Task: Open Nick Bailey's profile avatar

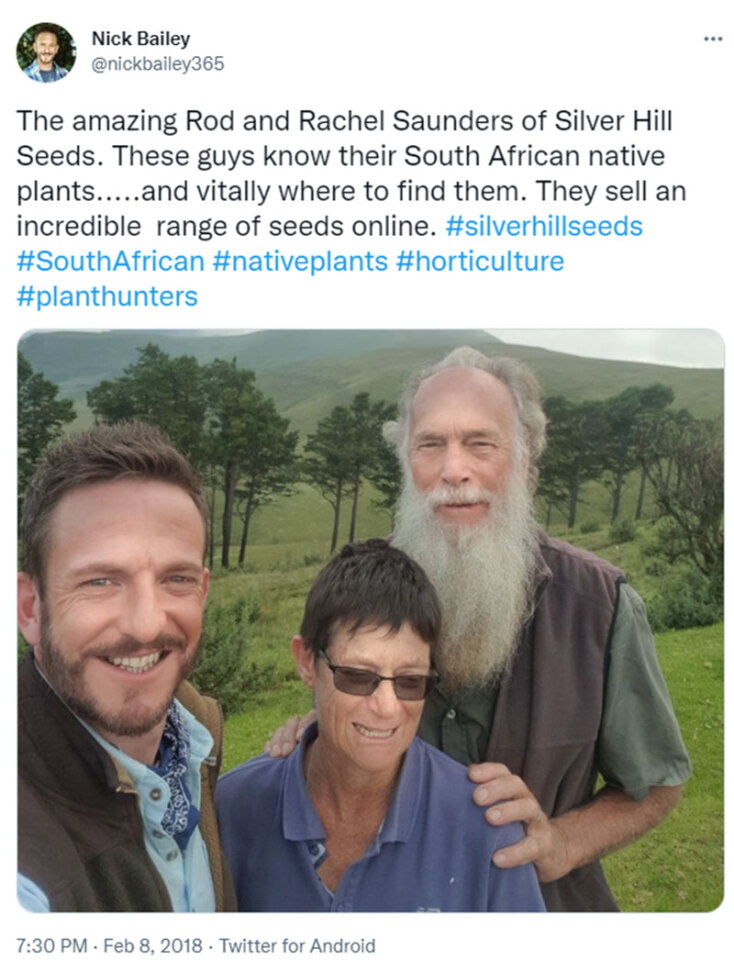Action: [x=46, y=52]
